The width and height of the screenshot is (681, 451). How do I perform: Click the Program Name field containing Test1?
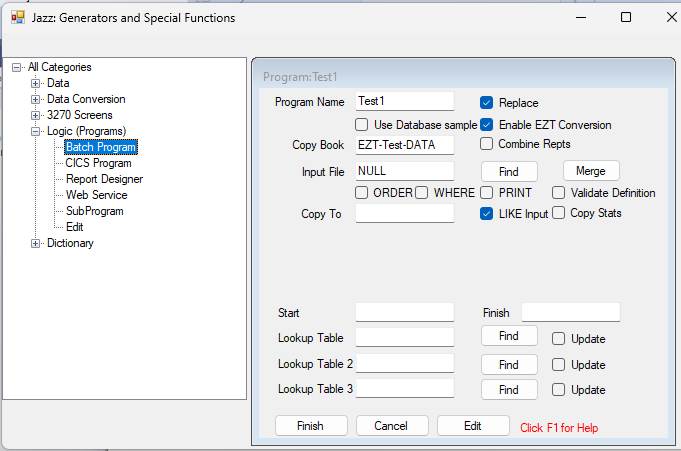click(x=405, y=101)
